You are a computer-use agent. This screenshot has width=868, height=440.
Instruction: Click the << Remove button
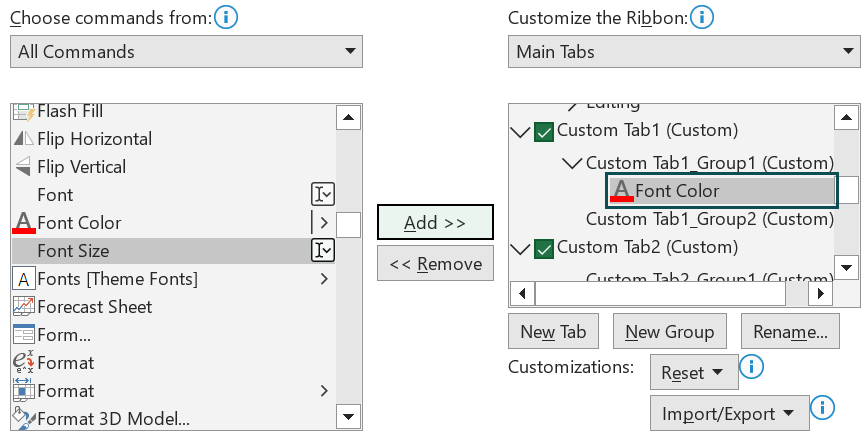pos(435,263)
